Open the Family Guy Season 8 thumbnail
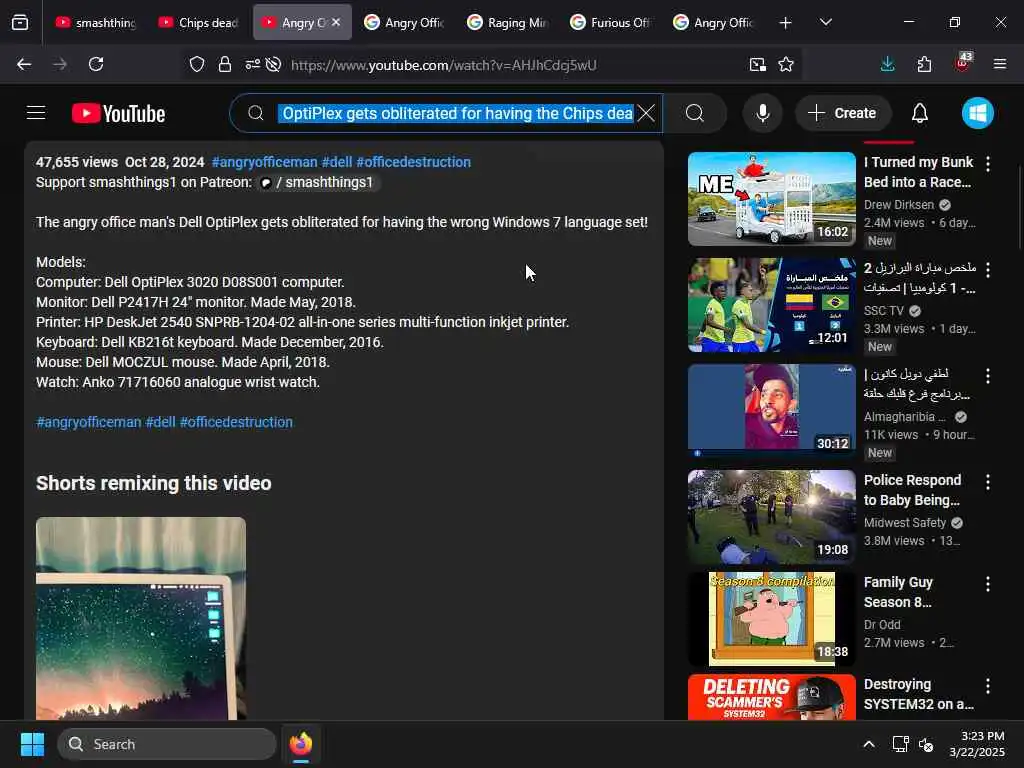Viewport: 1024px width, 768px height. pos(771,619)
